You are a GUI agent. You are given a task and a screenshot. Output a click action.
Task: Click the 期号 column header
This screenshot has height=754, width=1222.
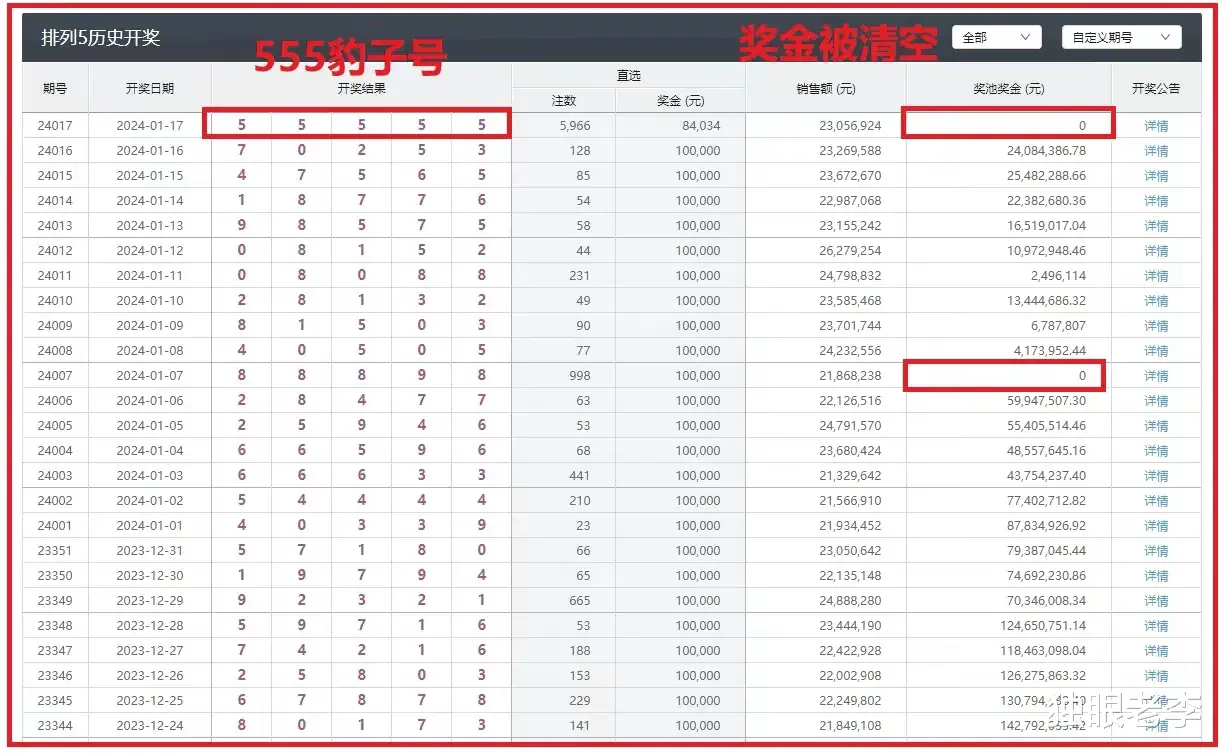click(55, 88)
